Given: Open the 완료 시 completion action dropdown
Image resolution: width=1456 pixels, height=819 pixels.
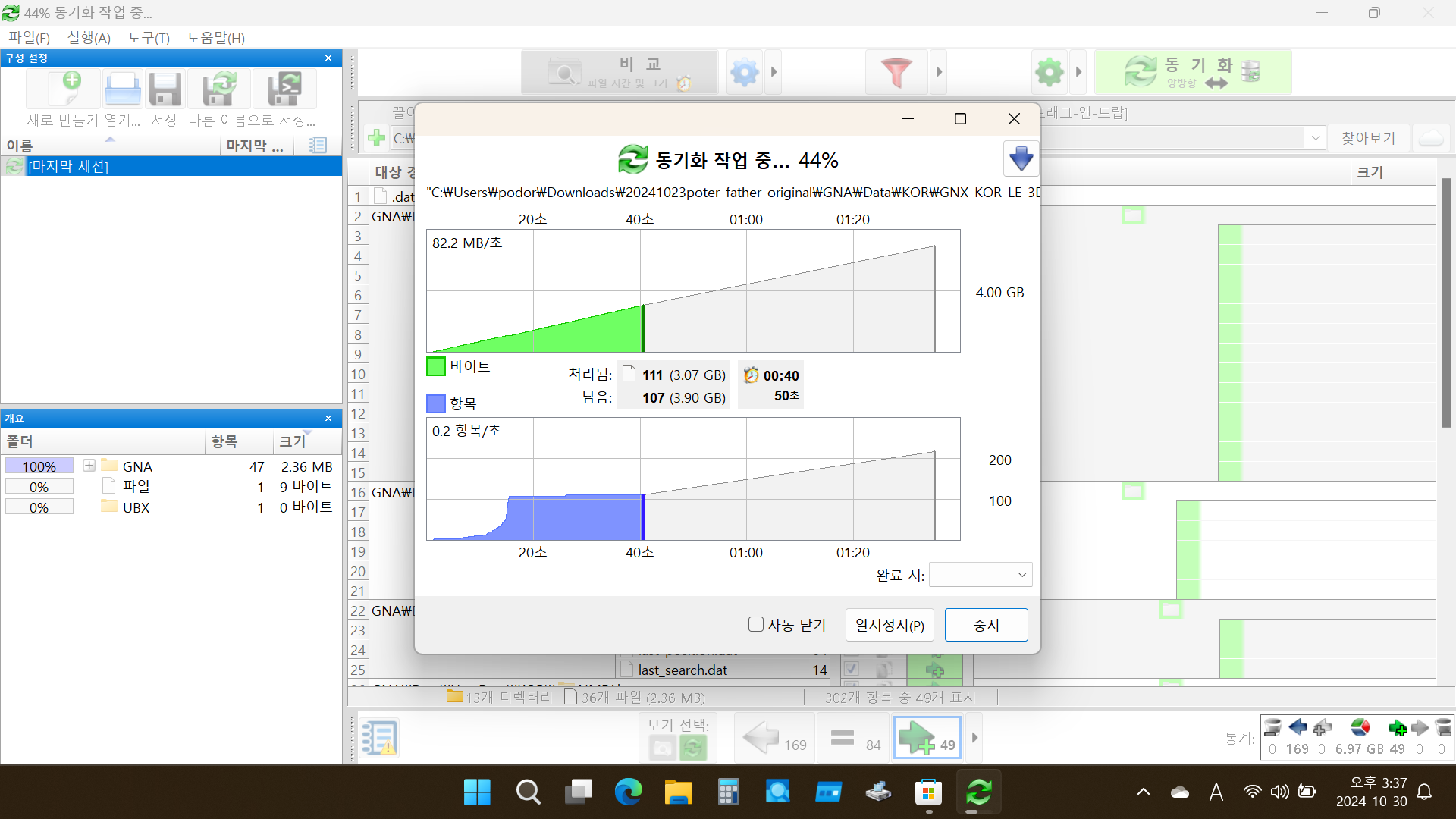Looking at the screenshot, I should [981, 575].
